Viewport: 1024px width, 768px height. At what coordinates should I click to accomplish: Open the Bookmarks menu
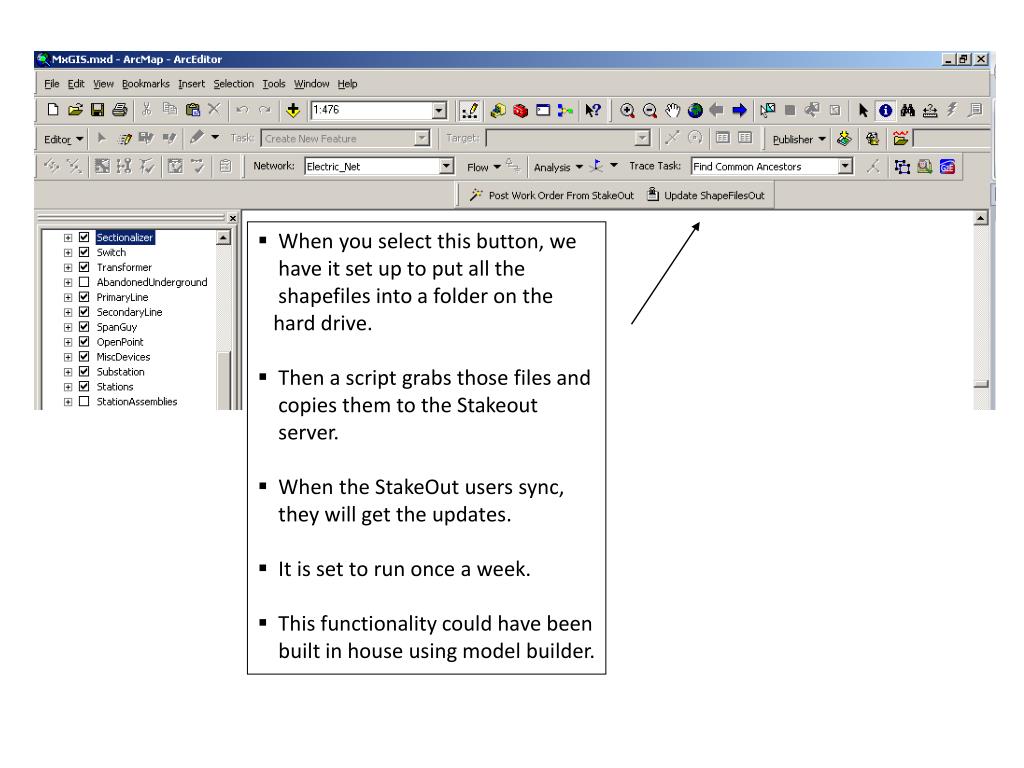click(x=146, y=84)
